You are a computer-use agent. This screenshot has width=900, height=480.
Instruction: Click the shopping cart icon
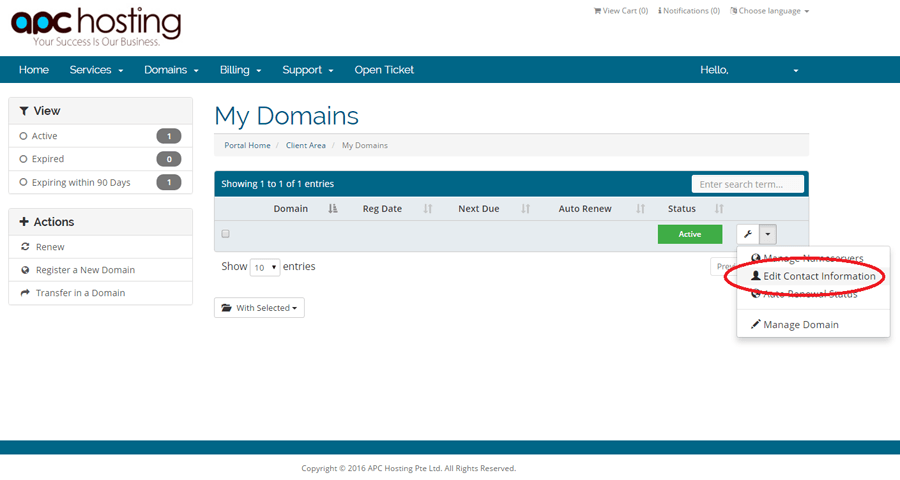point(597,11)
